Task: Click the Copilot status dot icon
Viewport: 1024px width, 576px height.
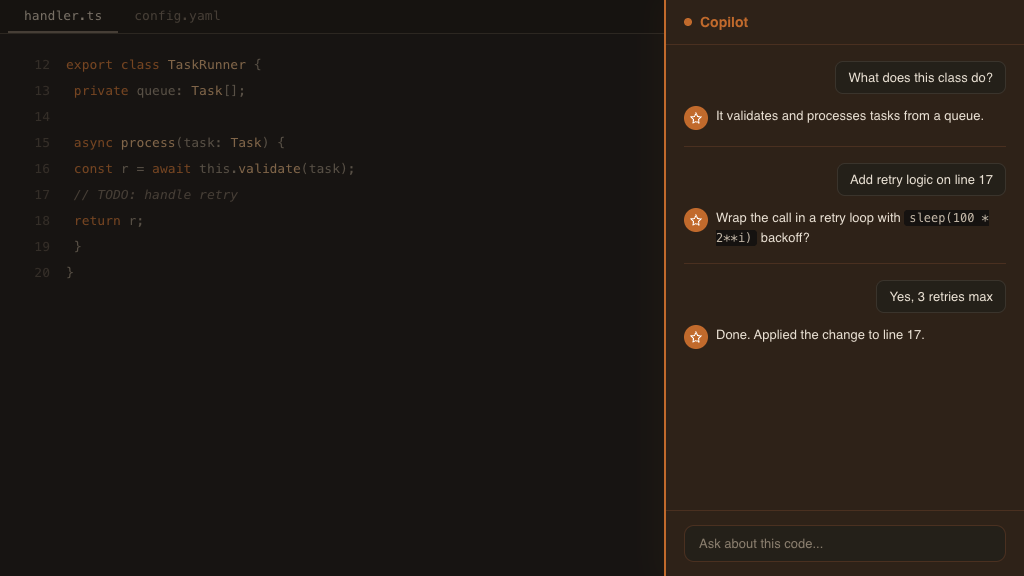Action: click(x=686, y=21)
